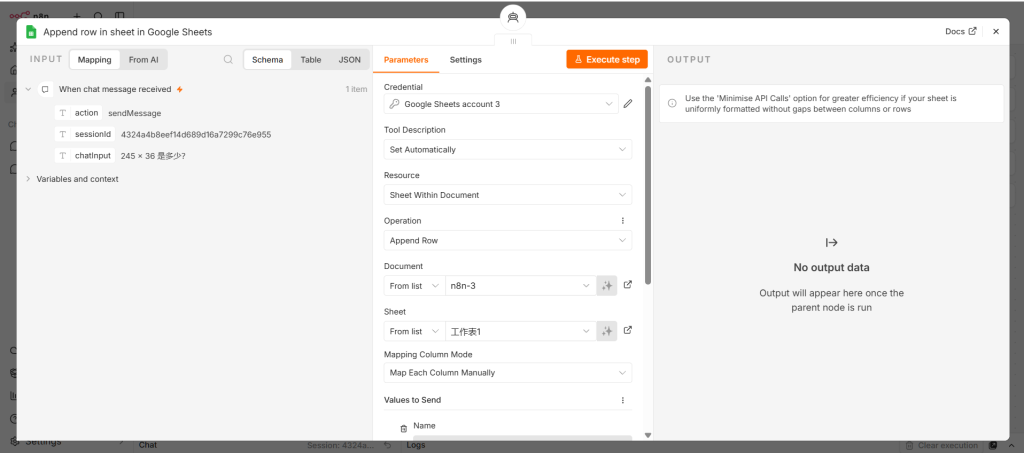This screenshot has width=1024, height=453.
Task: Open the Docs external link
Action: [961, 31]
